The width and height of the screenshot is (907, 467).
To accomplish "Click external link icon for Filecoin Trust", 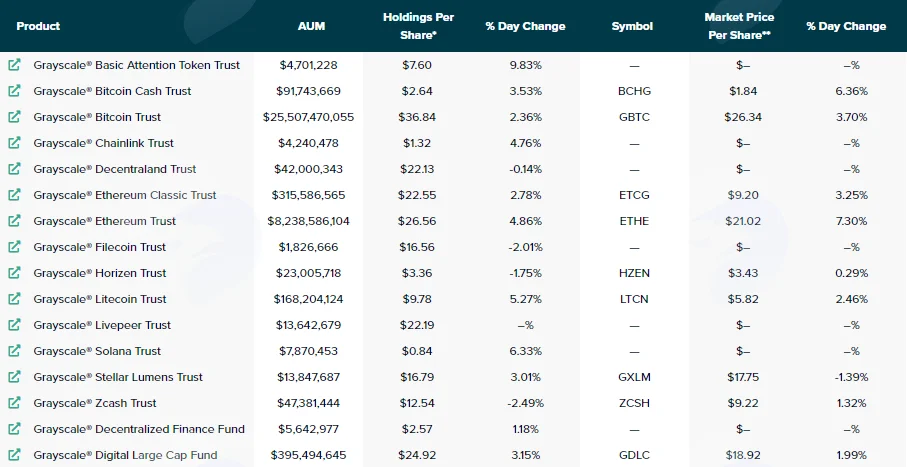I will point(14,247).
